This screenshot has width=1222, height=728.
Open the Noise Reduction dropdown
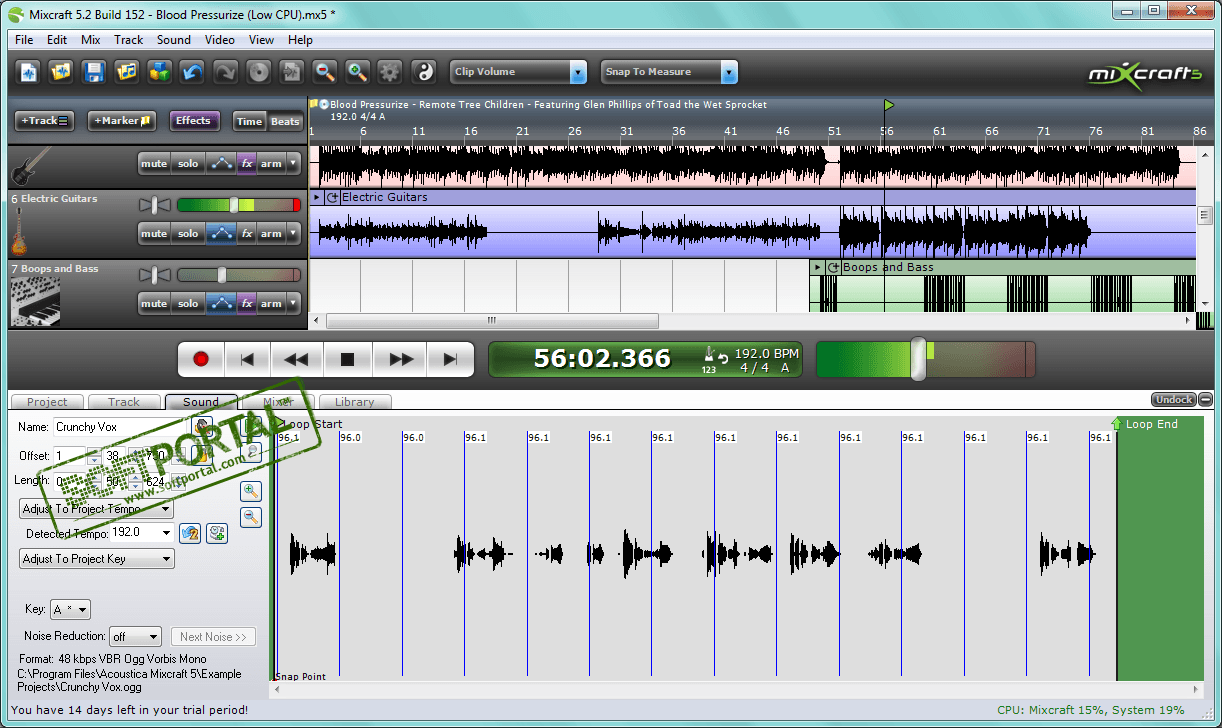[x=135, y=637]
